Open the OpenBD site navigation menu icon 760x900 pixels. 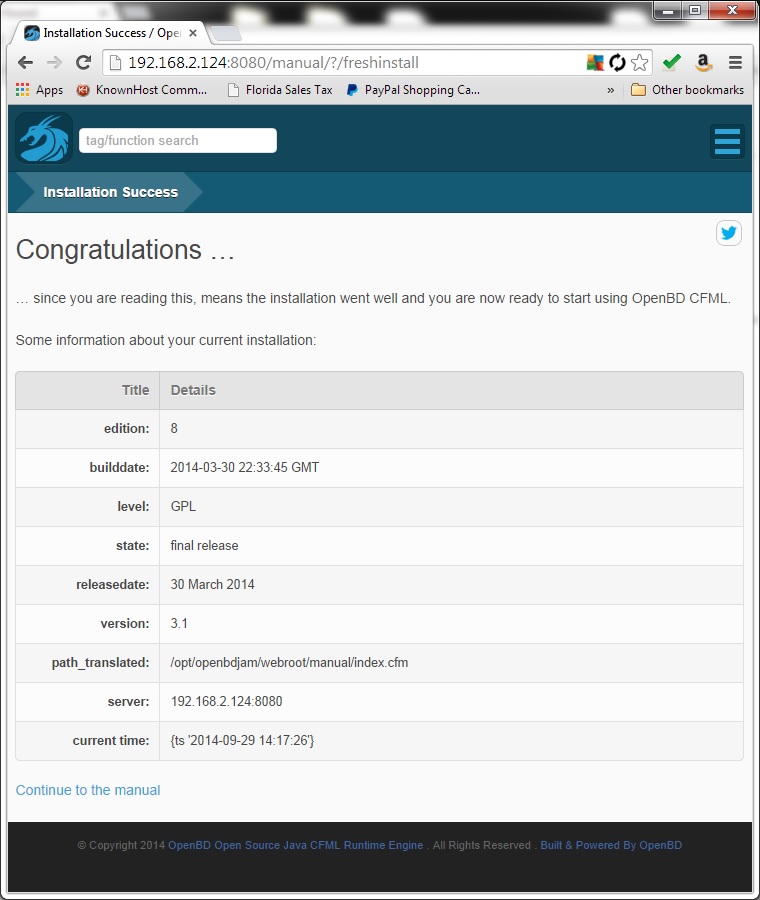727,141
